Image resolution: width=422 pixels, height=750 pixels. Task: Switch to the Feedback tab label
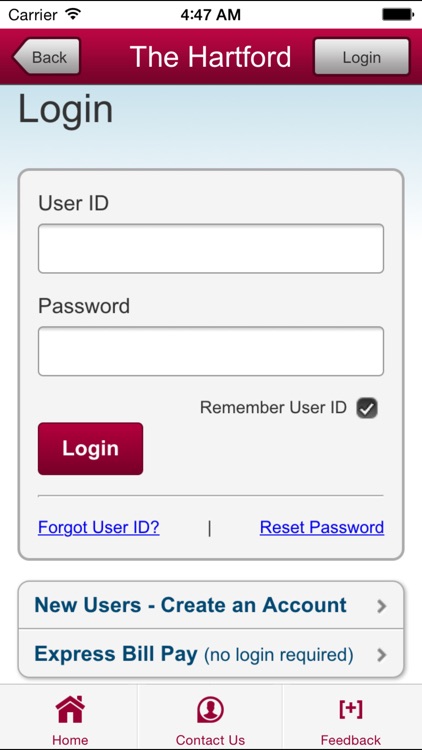point(351,739)
